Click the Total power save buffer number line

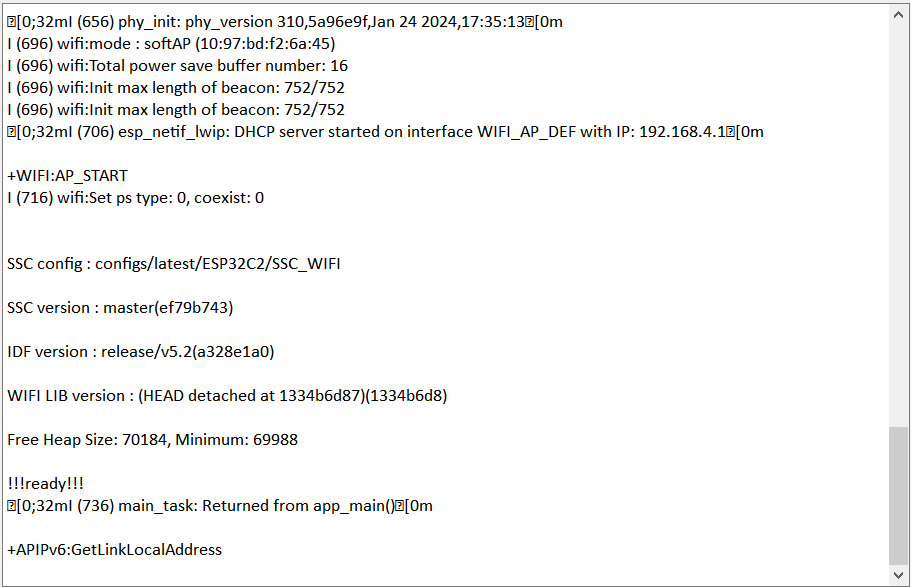point(177,65)
